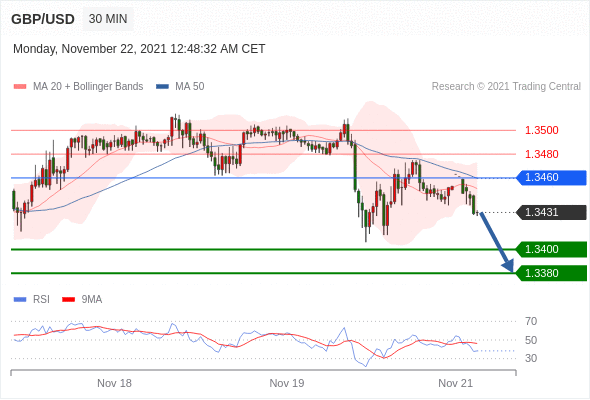Click the 9MA red legend swatch
Viewport: 590px width, 400px height.
[68, 300]
